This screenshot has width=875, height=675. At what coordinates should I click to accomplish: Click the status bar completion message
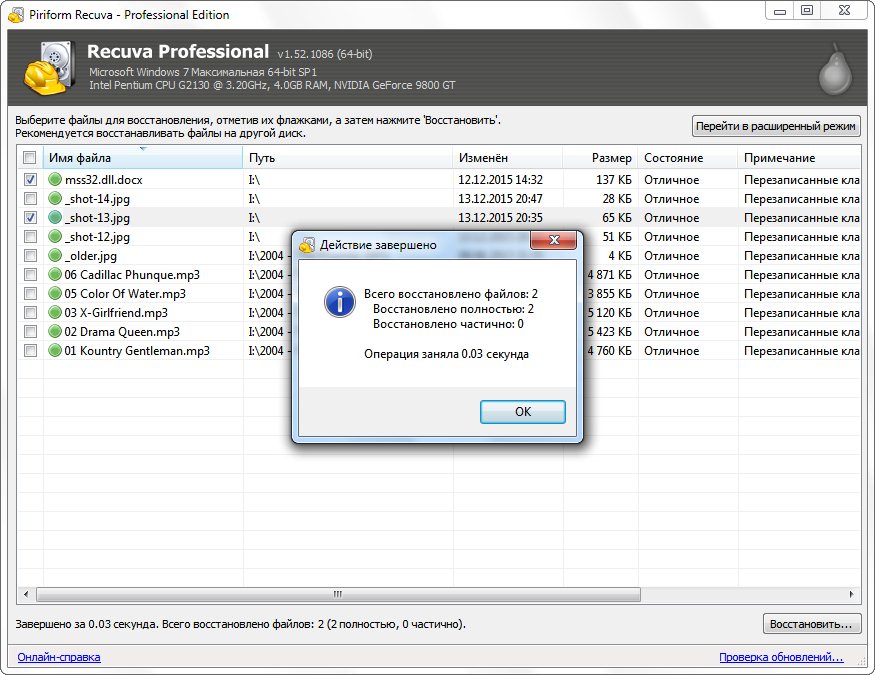[241, 624]
